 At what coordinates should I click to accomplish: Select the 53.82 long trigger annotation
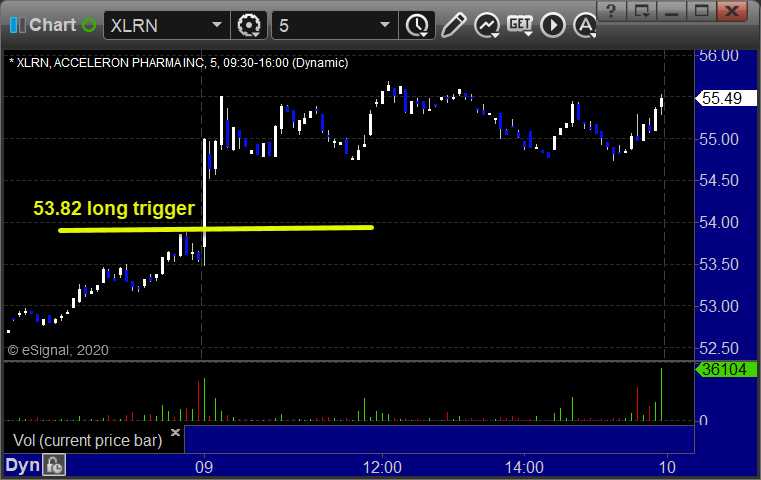(114, 208)
